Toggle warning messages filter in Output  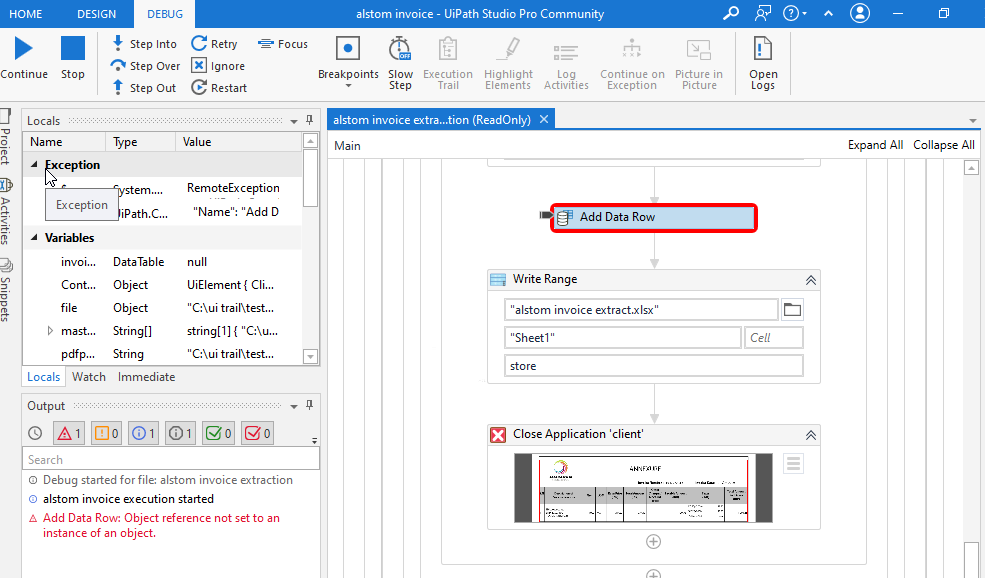pos(106,433)
